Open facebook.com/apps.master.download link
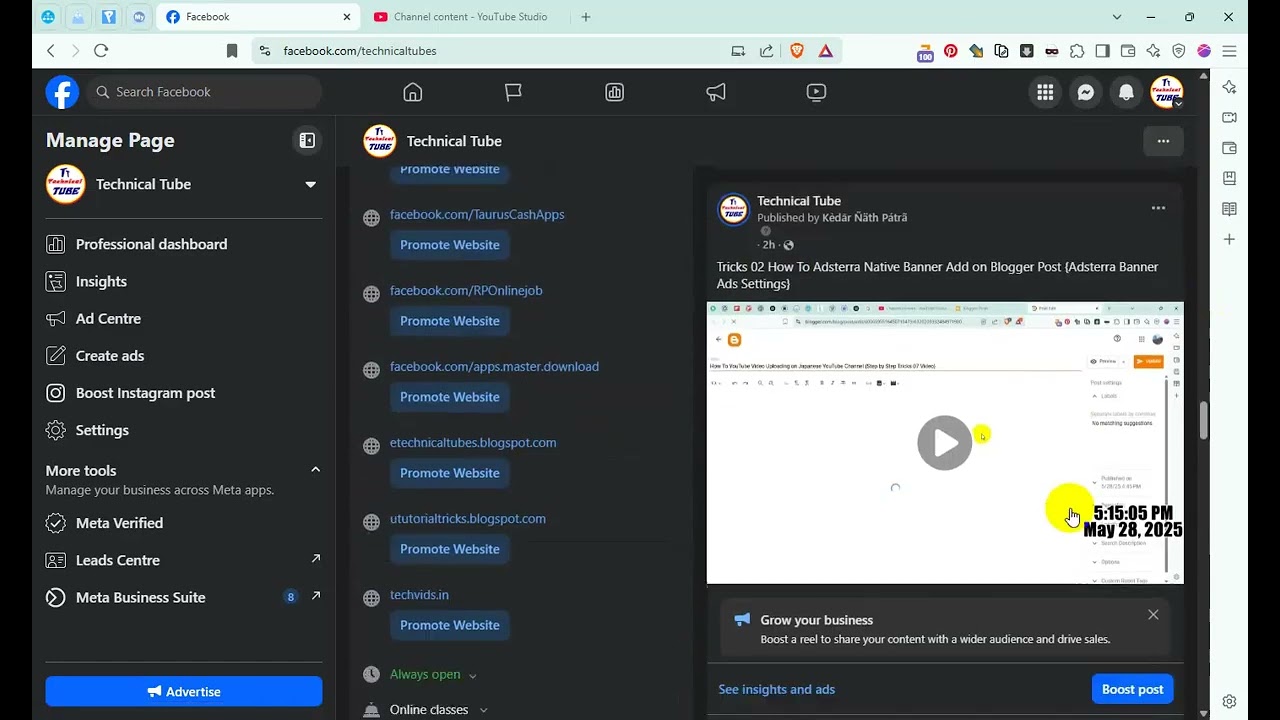The image size is (1280, 720). point(494,367)
